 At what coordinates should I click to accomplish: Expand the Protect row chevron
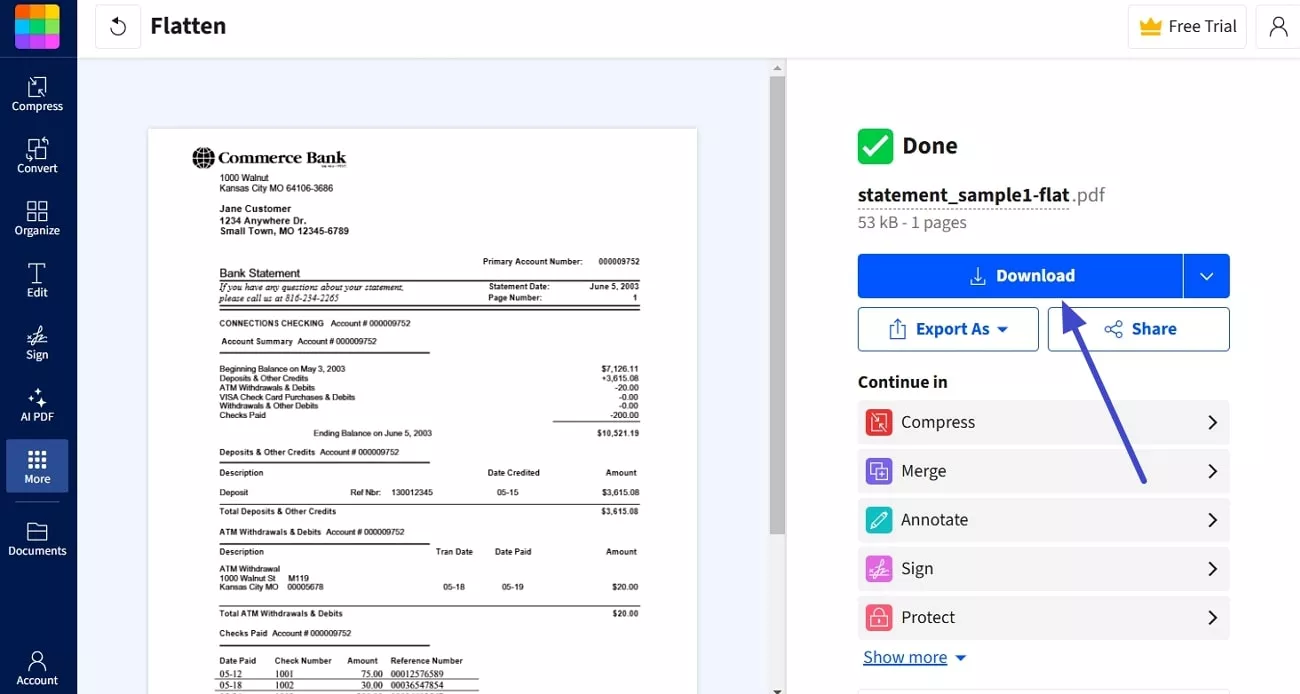[x=1212, y=617]
